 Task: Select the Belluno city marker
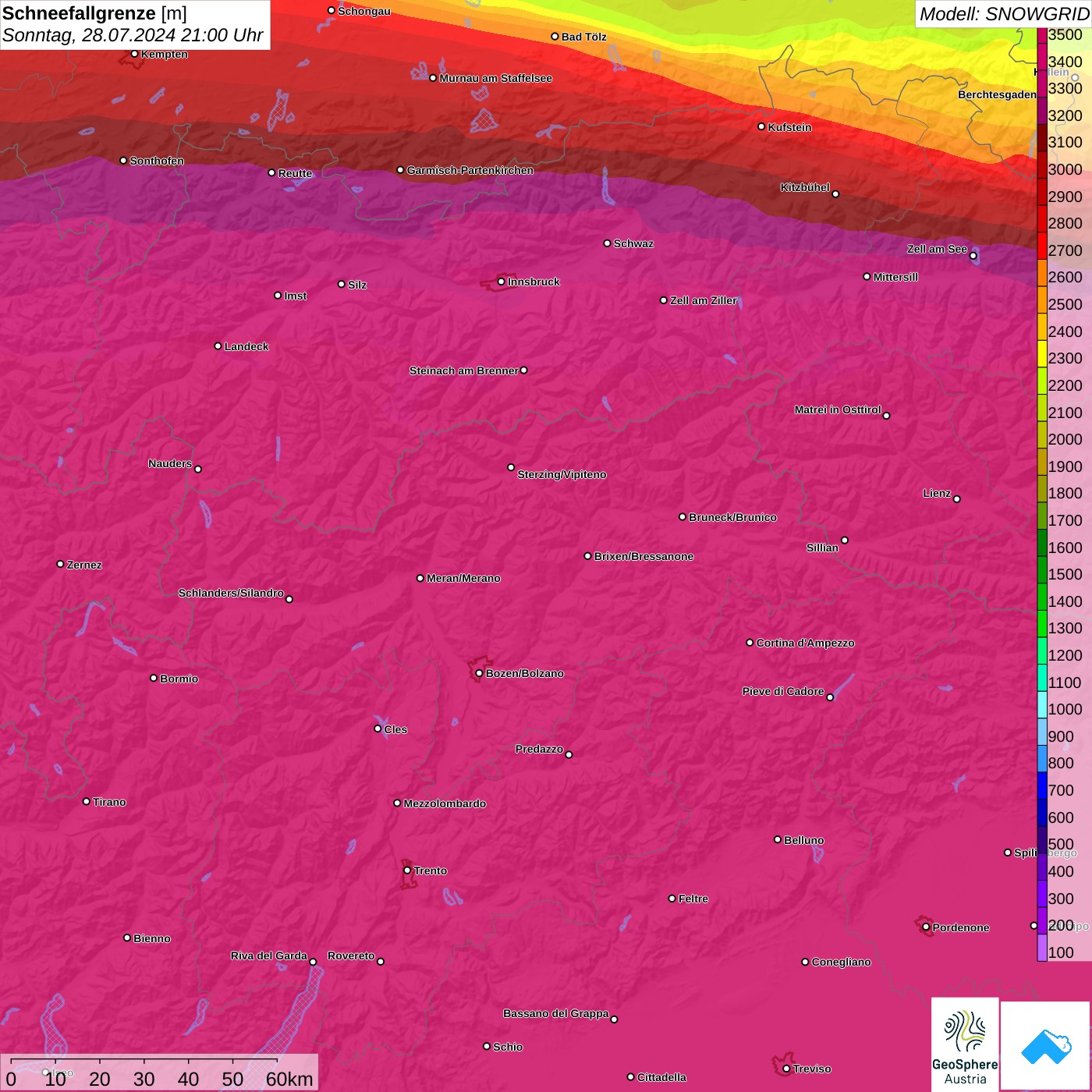pos(778,839)
